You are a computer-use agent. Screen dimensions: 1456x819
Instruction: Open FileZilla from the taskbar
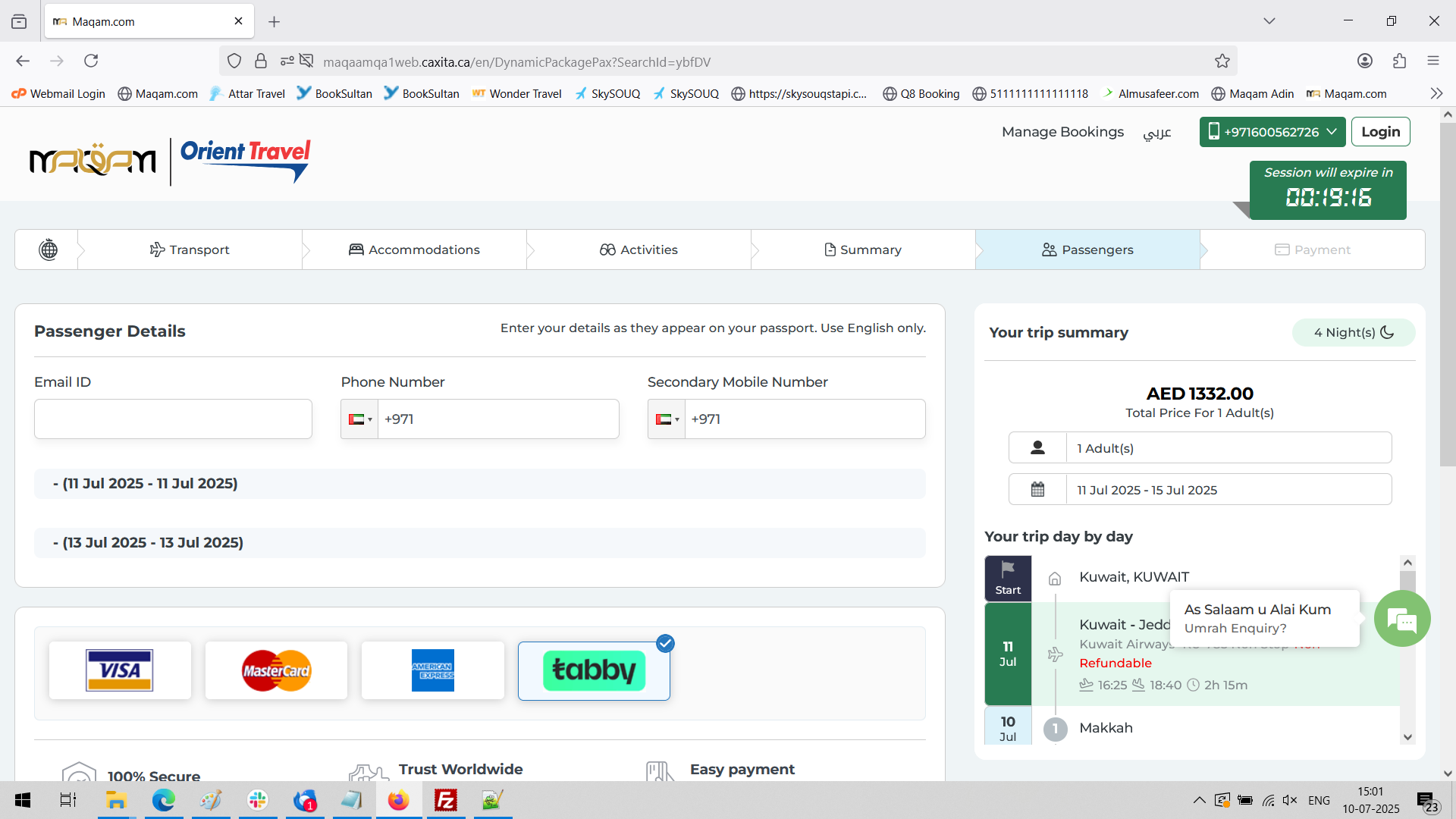point(445,800)
